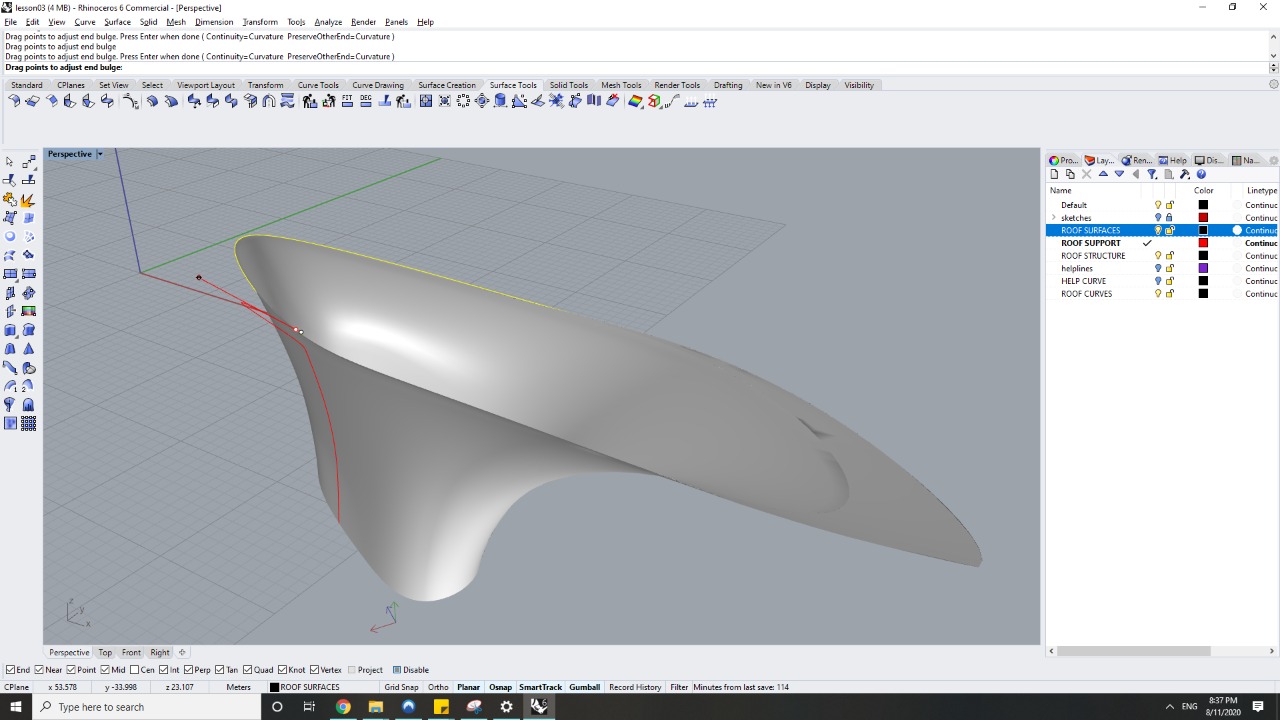Change purple color swatch of helplines layer
The image size is (1280, 720).
click(1203, 268)
